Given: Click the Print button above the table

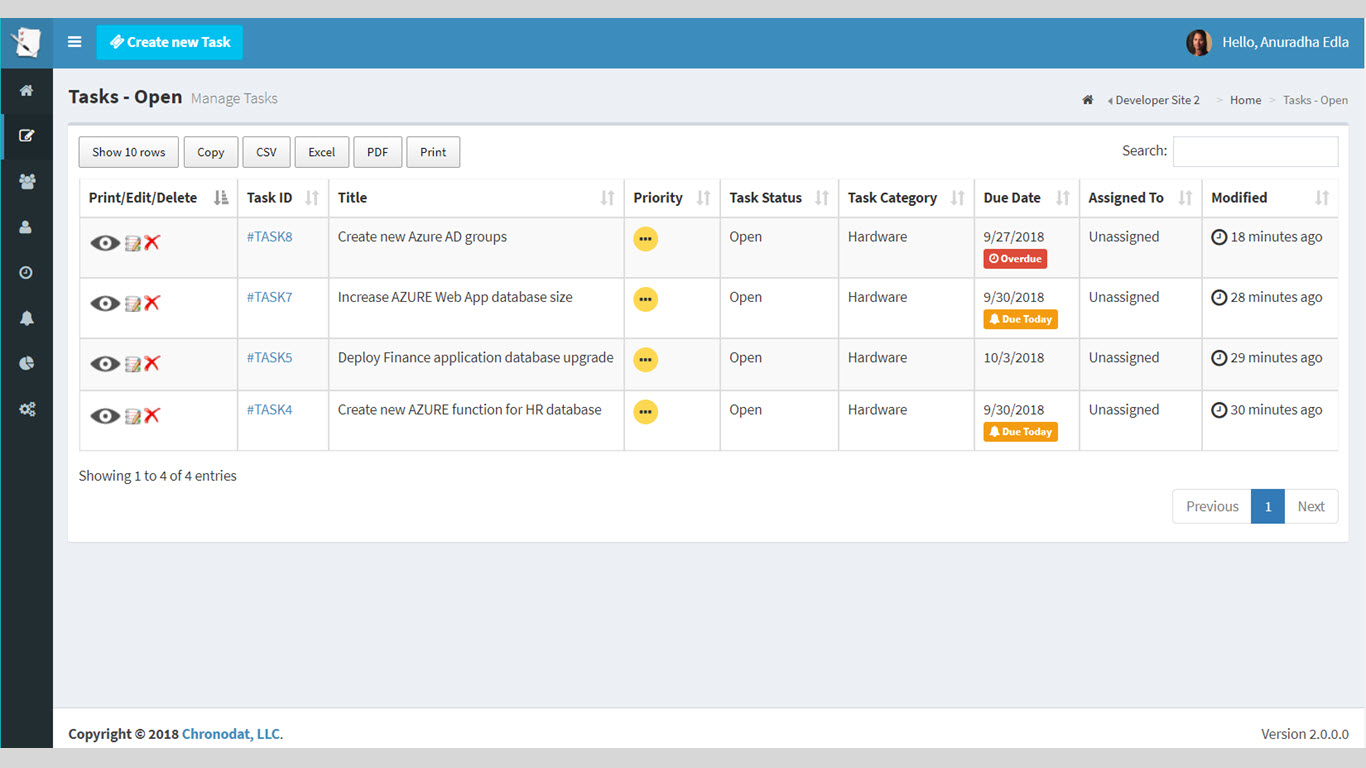Looking at the screenshot, I should point(433,152).
